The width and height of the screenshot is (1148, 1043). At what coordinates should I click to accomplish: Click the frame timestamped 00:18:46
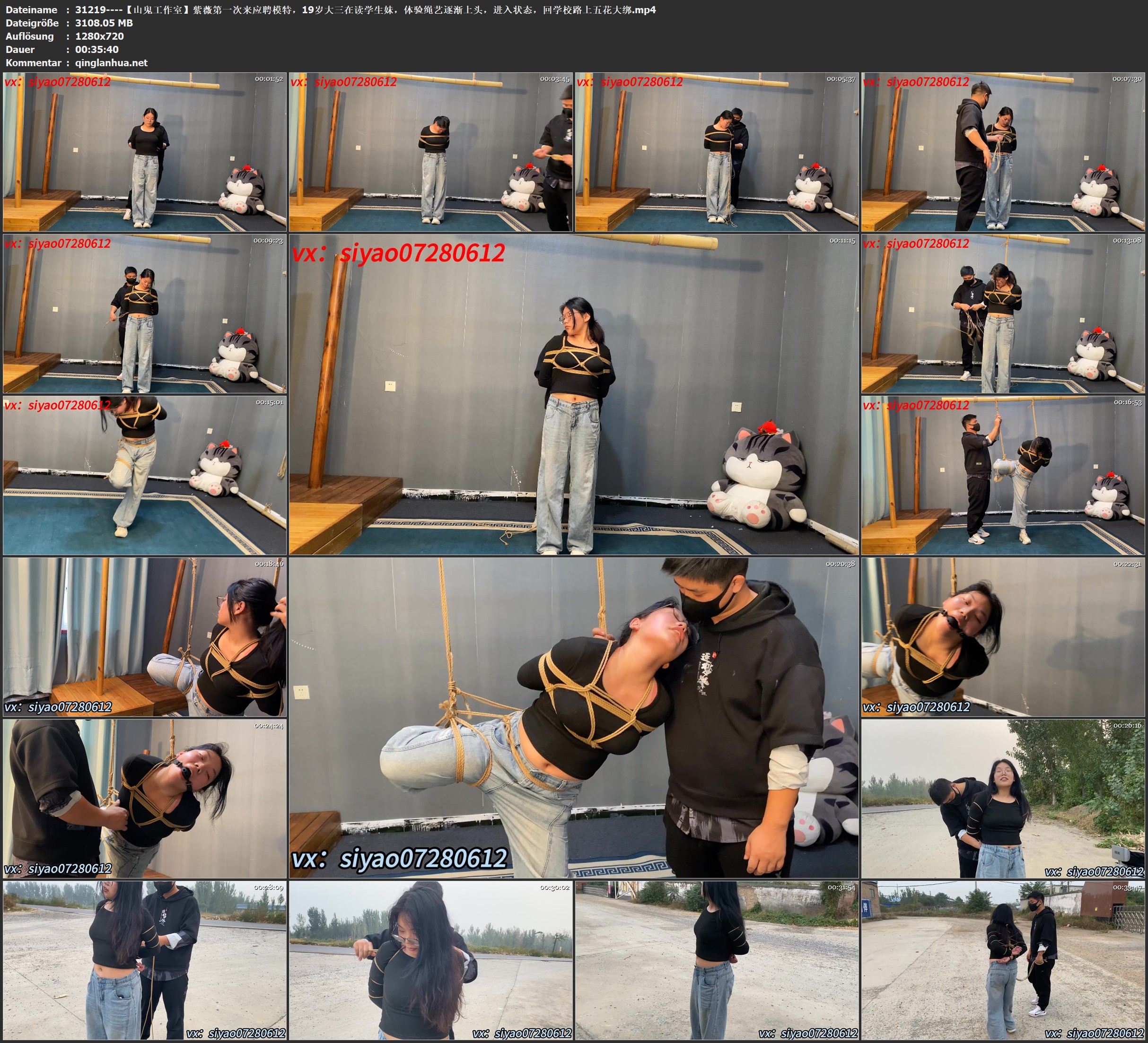click(145, 637)
